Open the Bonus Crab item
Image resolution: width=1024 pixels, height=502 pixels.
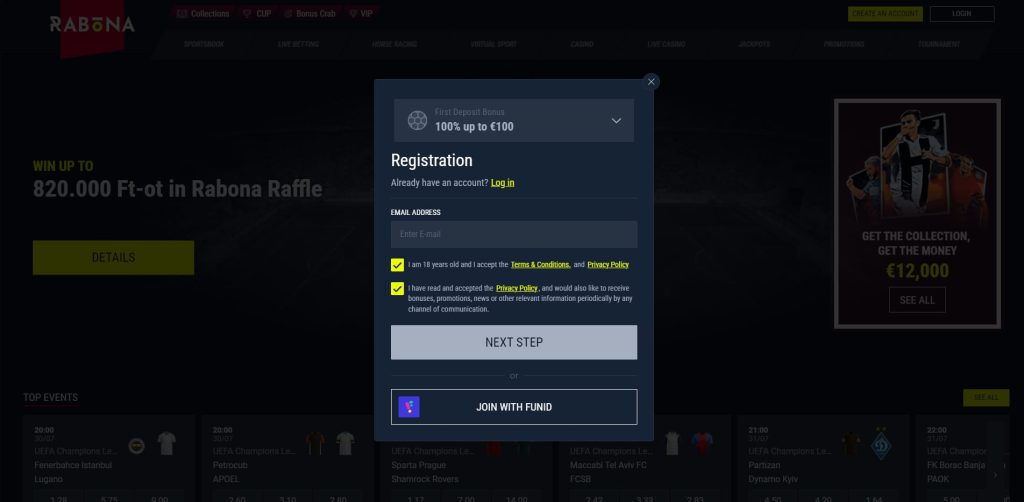310,13
